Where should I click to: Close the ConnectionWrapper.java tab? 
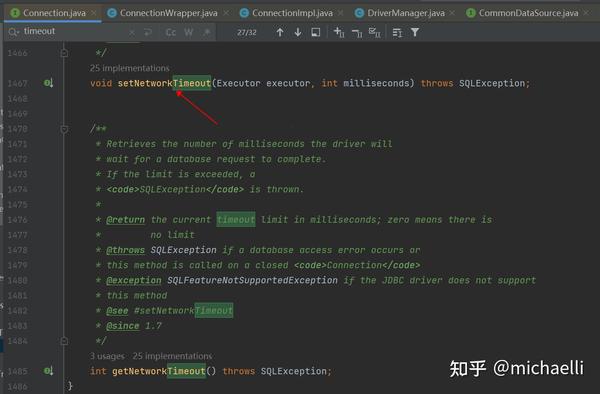(x=226, y=13)
